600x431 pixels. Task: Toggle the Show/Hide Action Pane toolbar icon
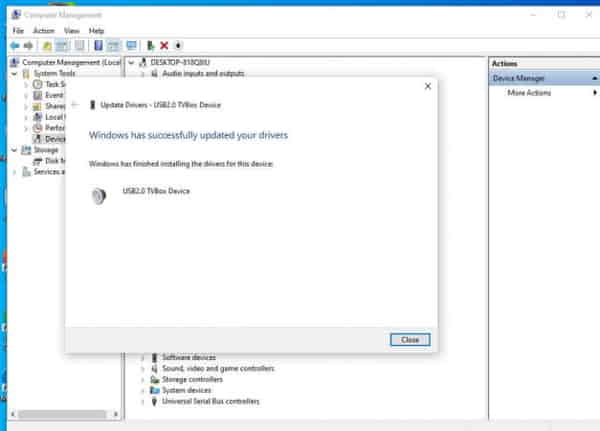point(113,46)
